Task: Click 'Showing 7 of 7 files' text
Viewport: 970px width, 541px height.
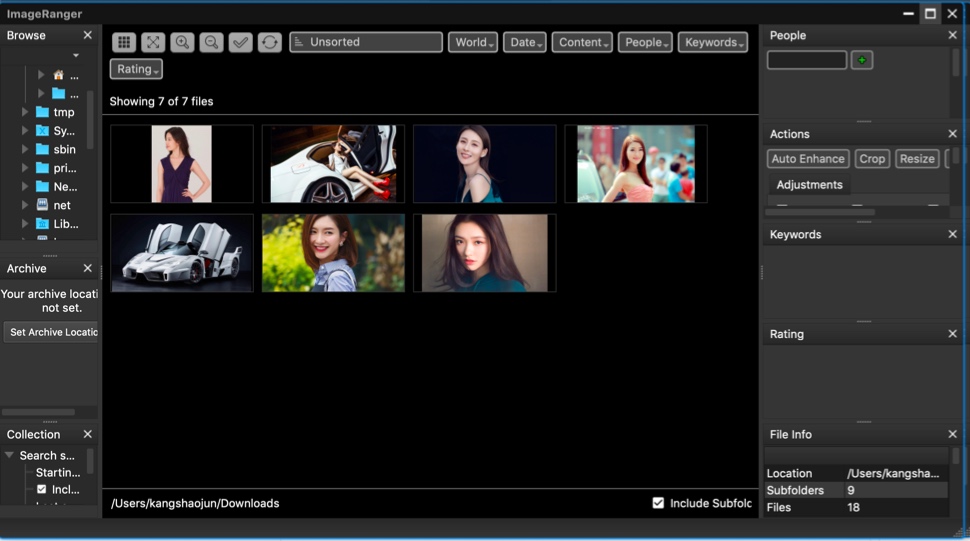Action: click(161, 101)
